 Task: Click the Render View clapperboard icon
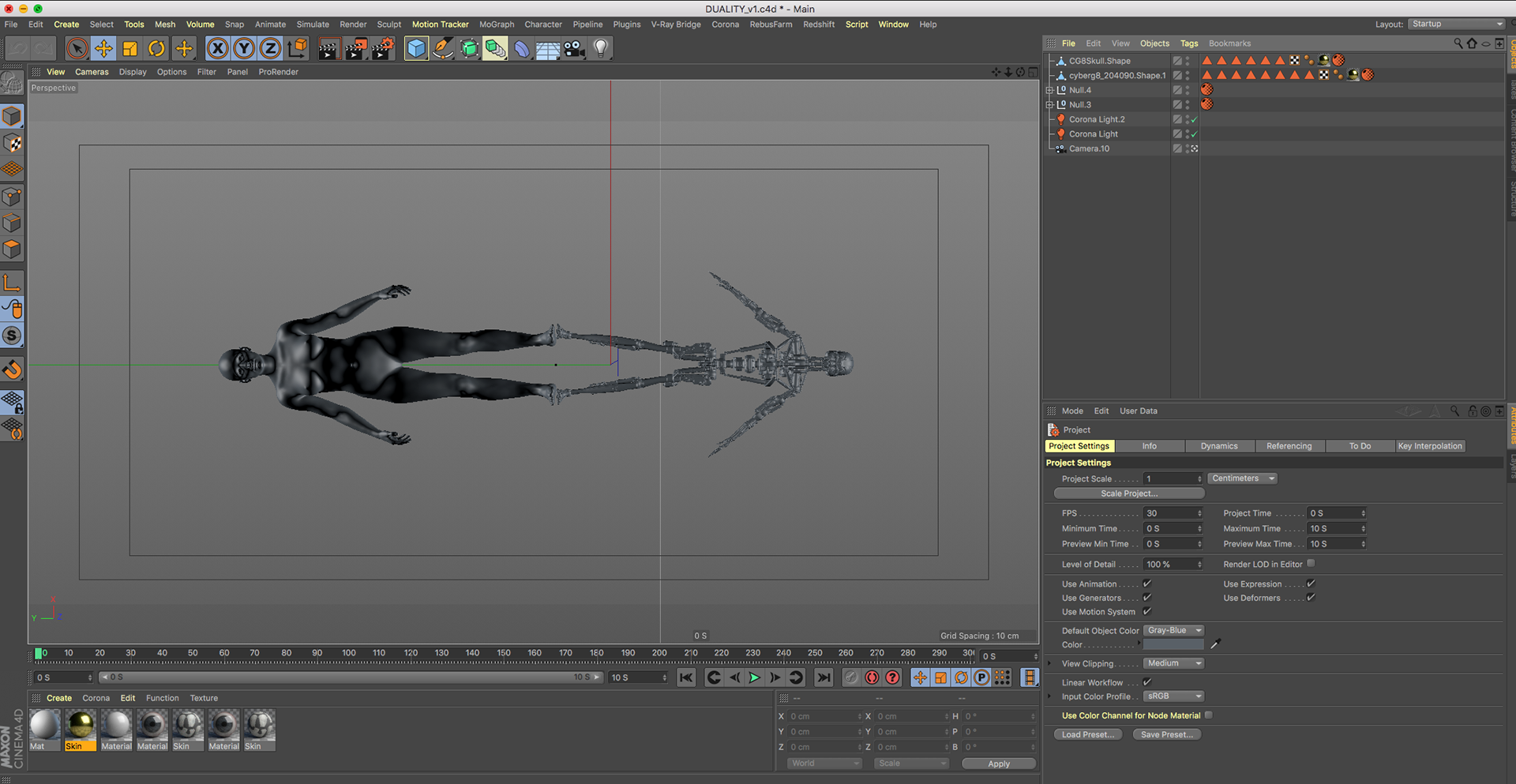point(328,49)
